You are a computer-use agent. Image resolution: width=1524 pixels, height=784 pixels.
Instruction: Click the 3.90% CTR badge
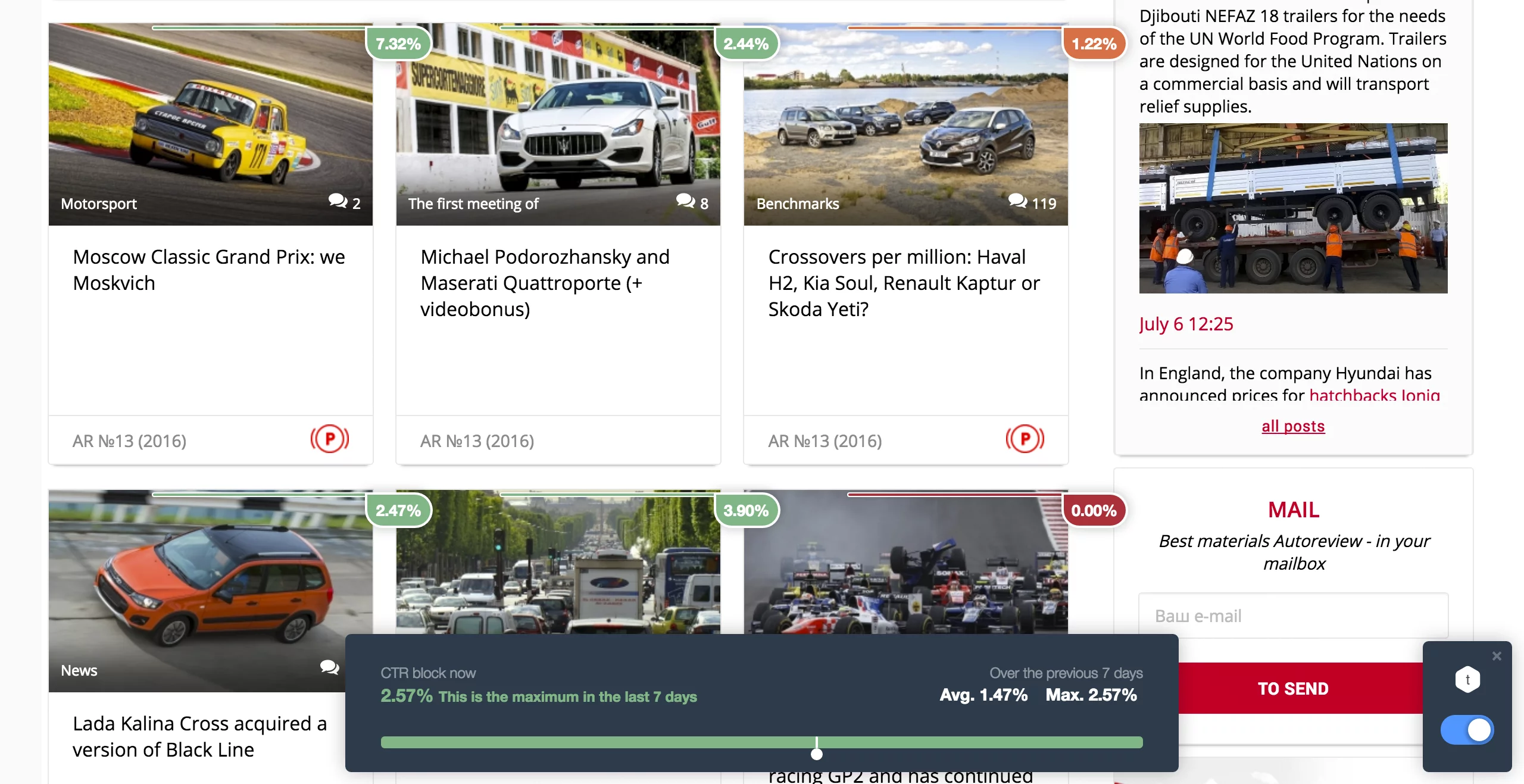(746, 510)
